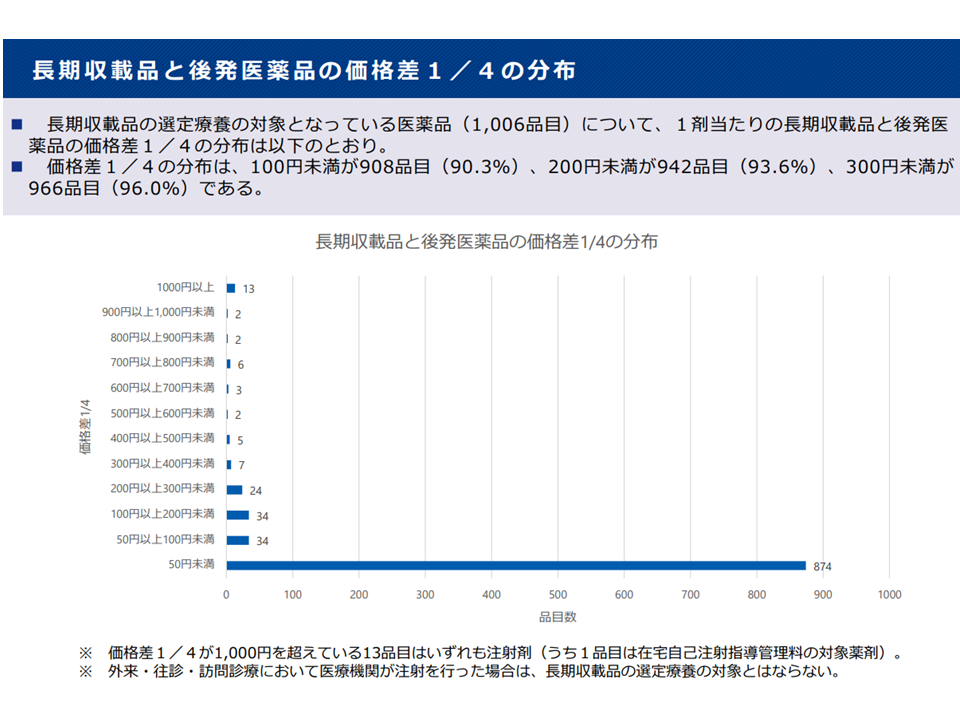The image size is (960, 720).
Task: Click the first square bullet marker
Action: (x=17, y=125)
